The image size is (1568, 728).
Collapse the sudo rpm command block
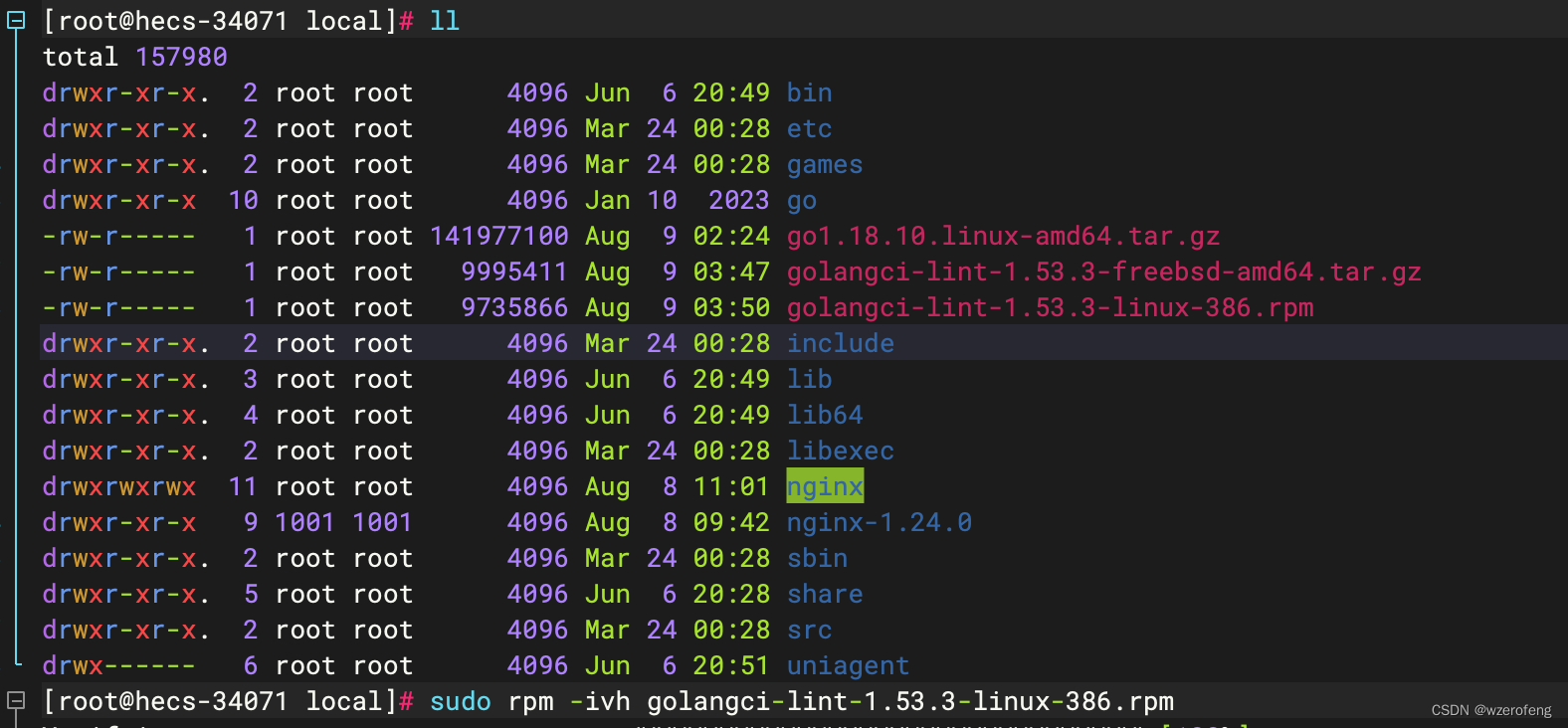[x=16, y=701]
